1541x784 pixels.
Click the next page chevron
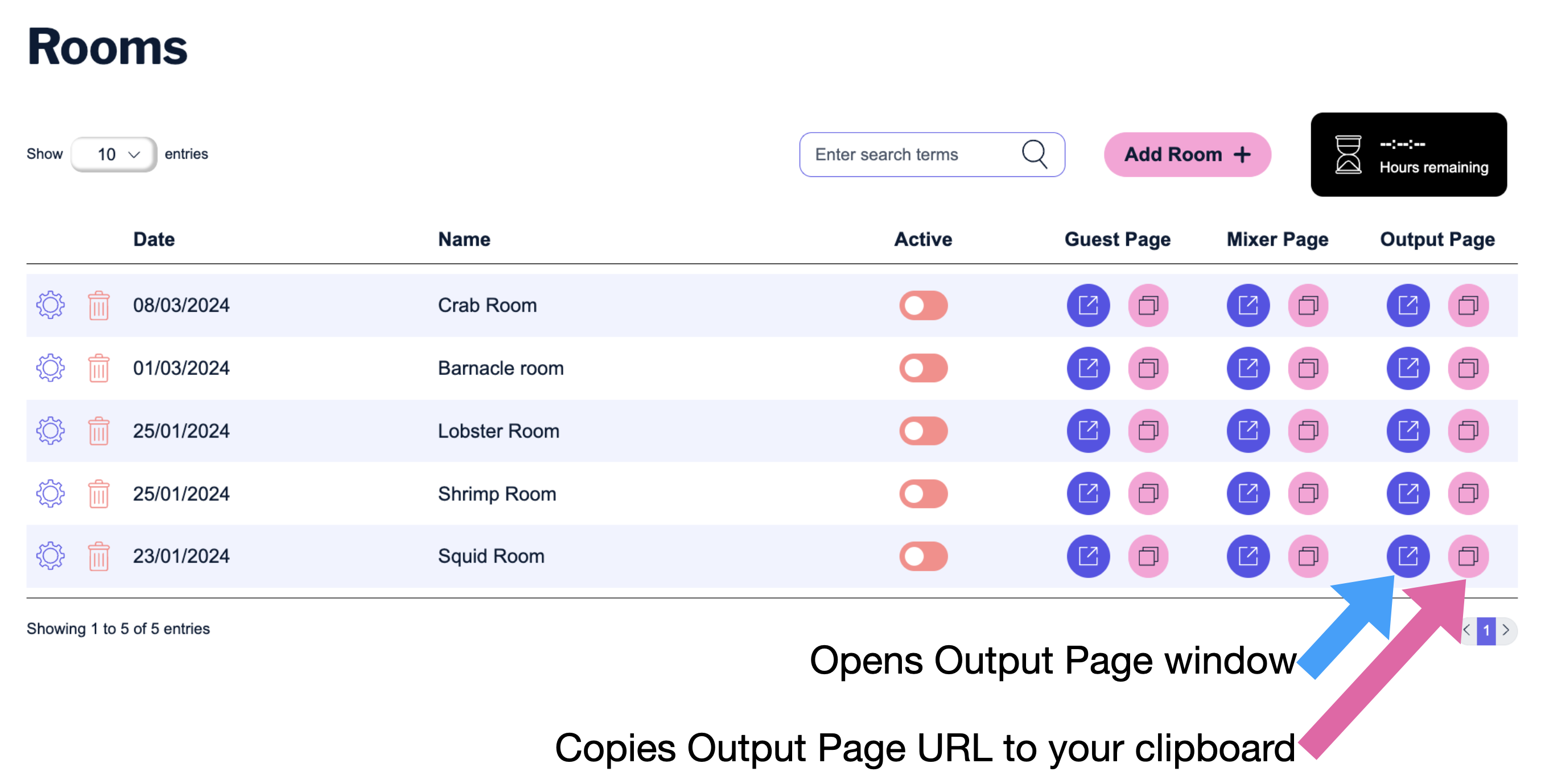(x=1506, y=630)
